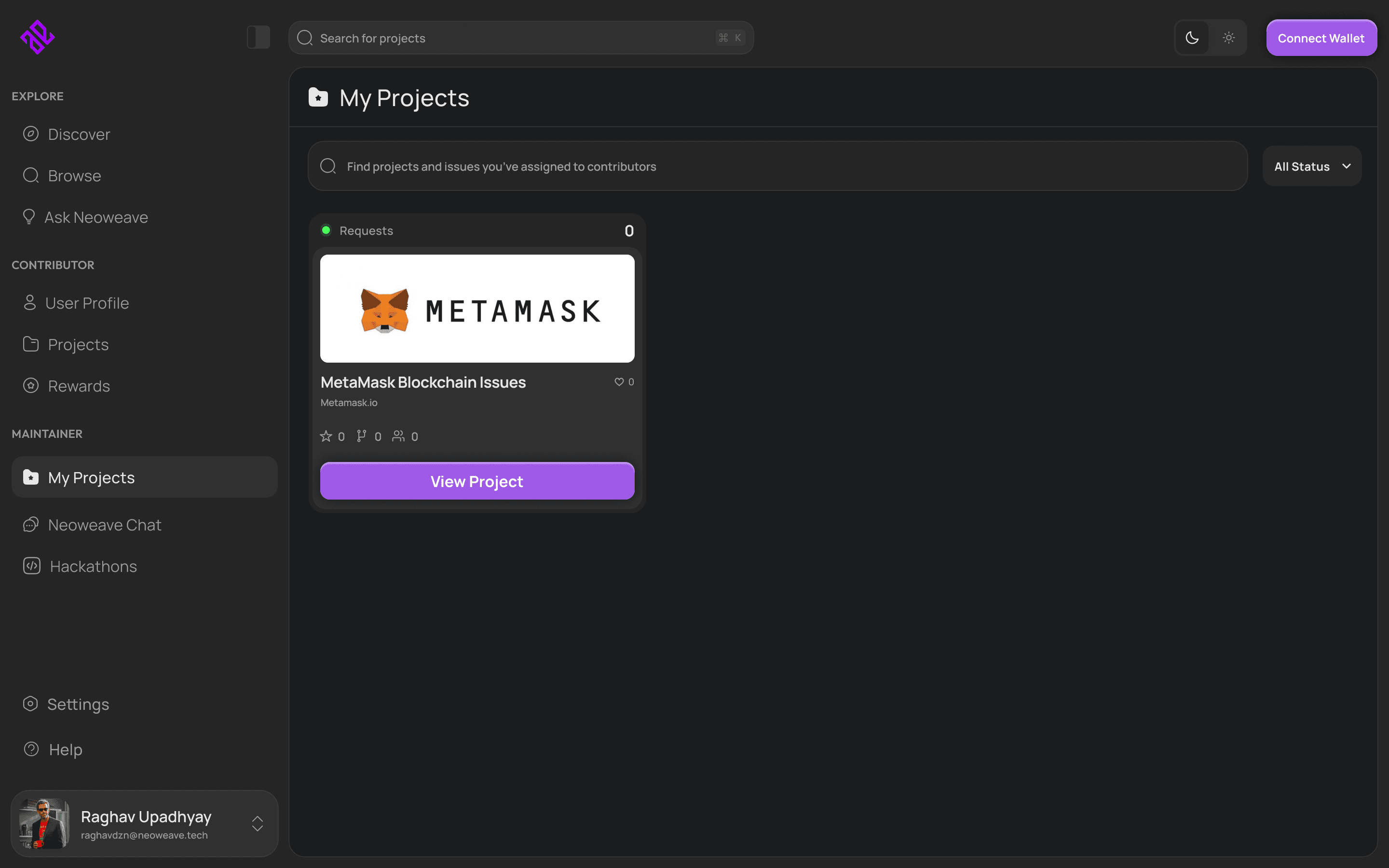Open Hackathons code icon in sidebar
This screenshot has width=1389, height=868.
coord(31,566)
